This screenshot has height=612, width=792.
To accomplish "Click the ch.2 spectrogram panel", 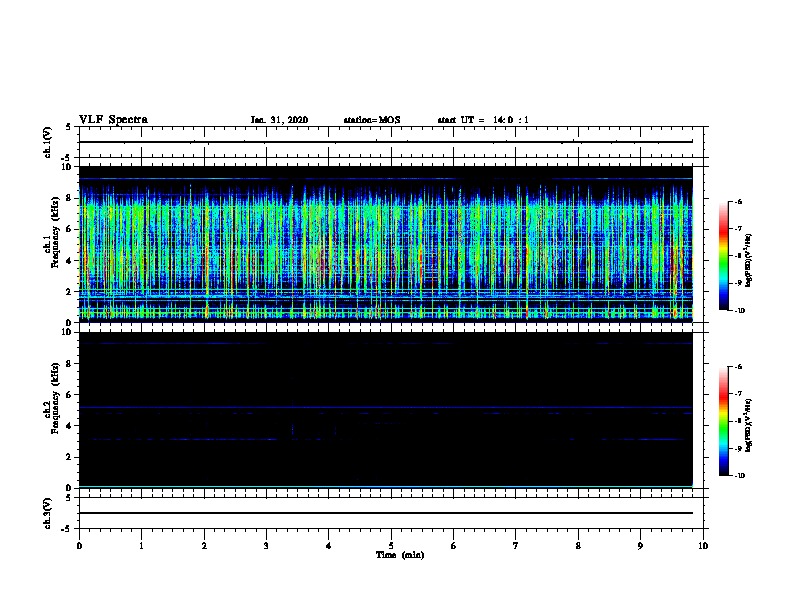I will (385, 410).
